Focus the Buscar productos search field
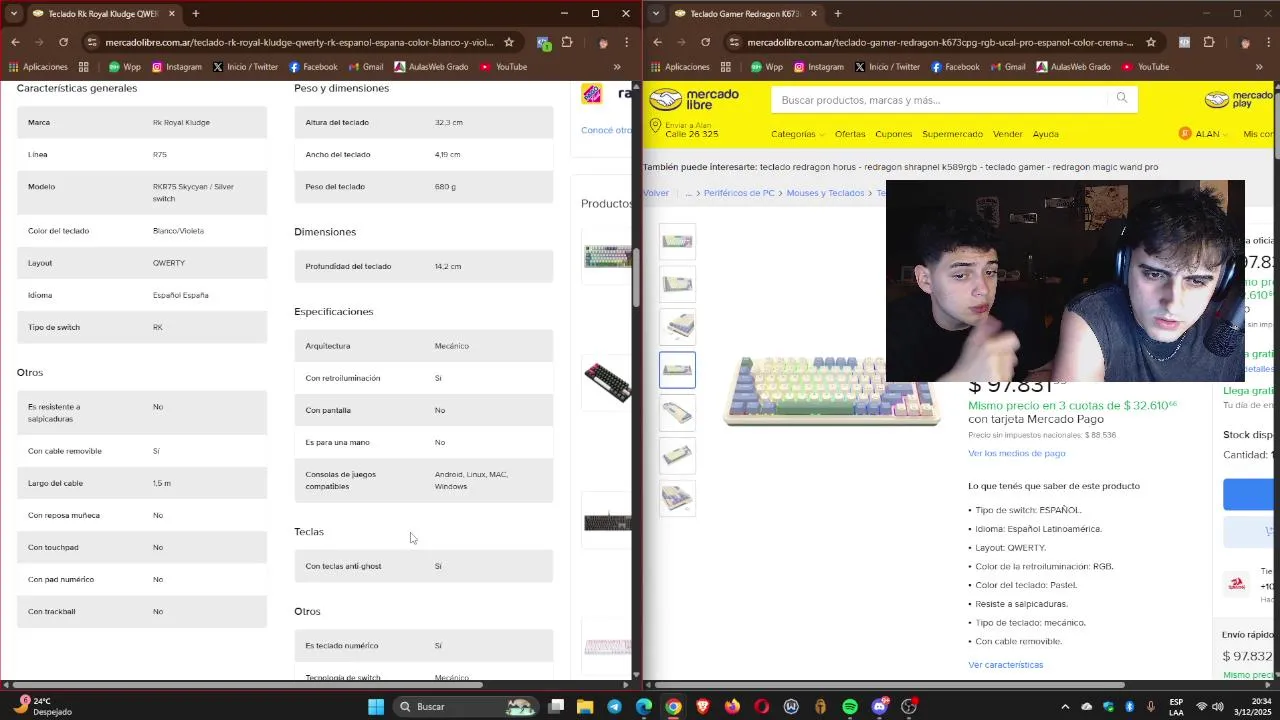 click(940, 99)
